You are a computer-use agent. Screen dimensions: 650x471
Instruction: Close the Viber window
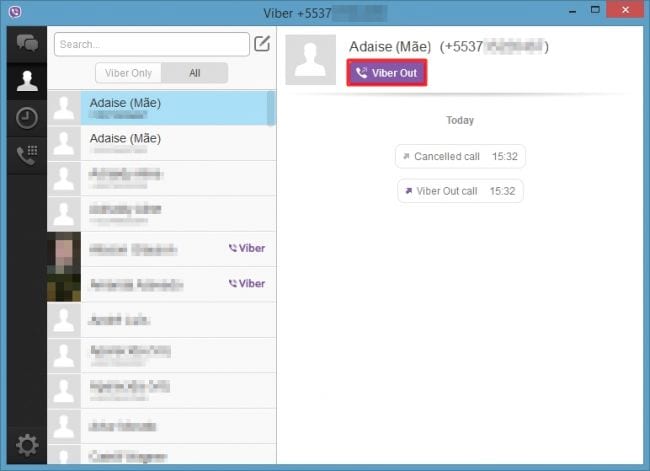tap(625, 10)
